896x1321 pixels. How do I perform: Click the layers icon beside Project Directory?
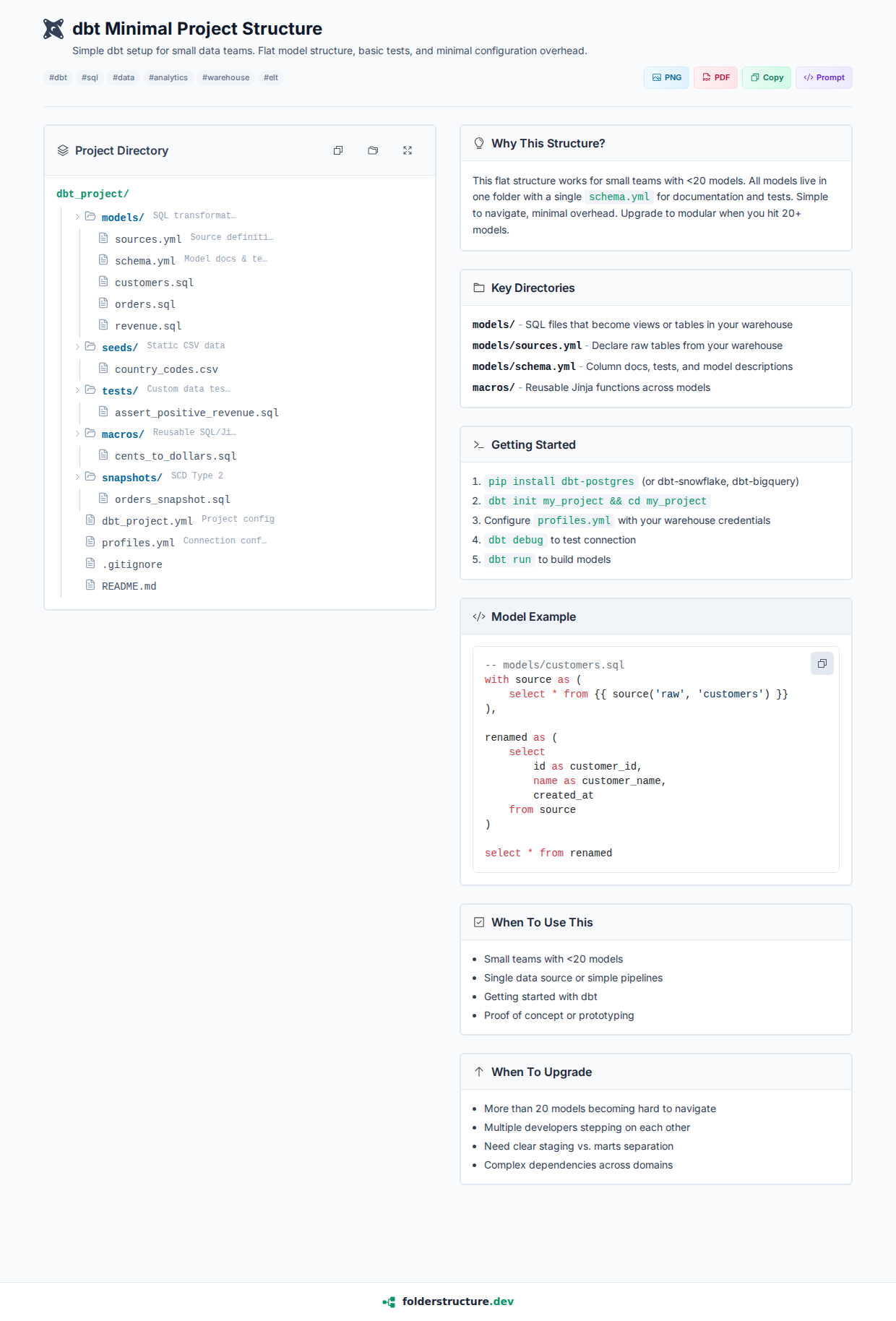tap(63, 150)
